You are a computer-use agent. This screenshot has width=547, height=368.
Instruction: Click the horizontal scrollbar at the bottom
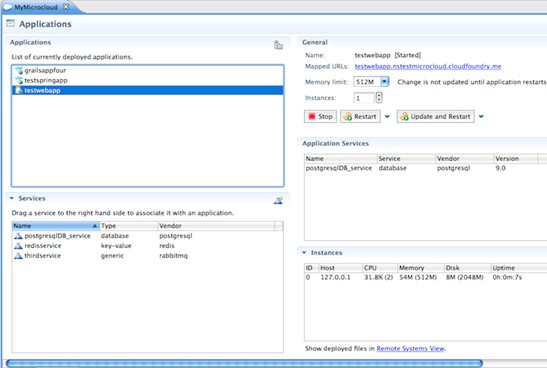[244, 363]
